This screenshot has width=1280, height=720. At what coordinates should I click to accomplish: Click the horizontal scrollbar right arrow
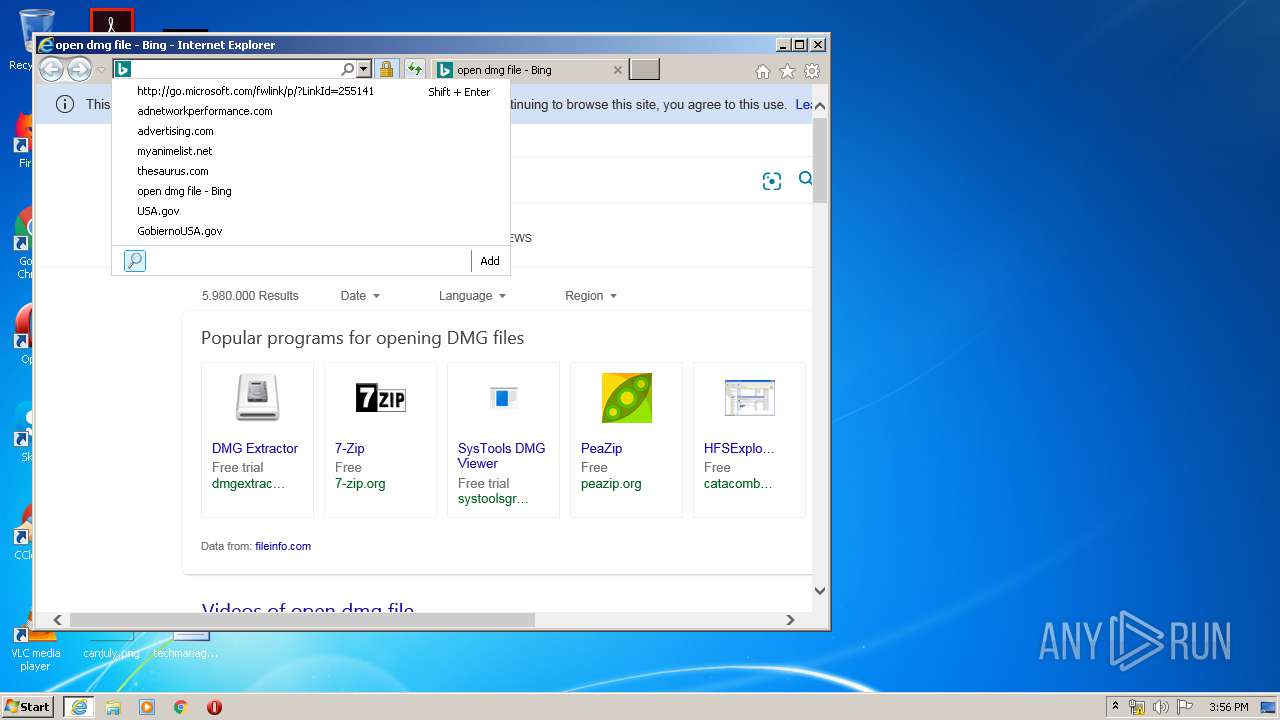click(790, 620)
